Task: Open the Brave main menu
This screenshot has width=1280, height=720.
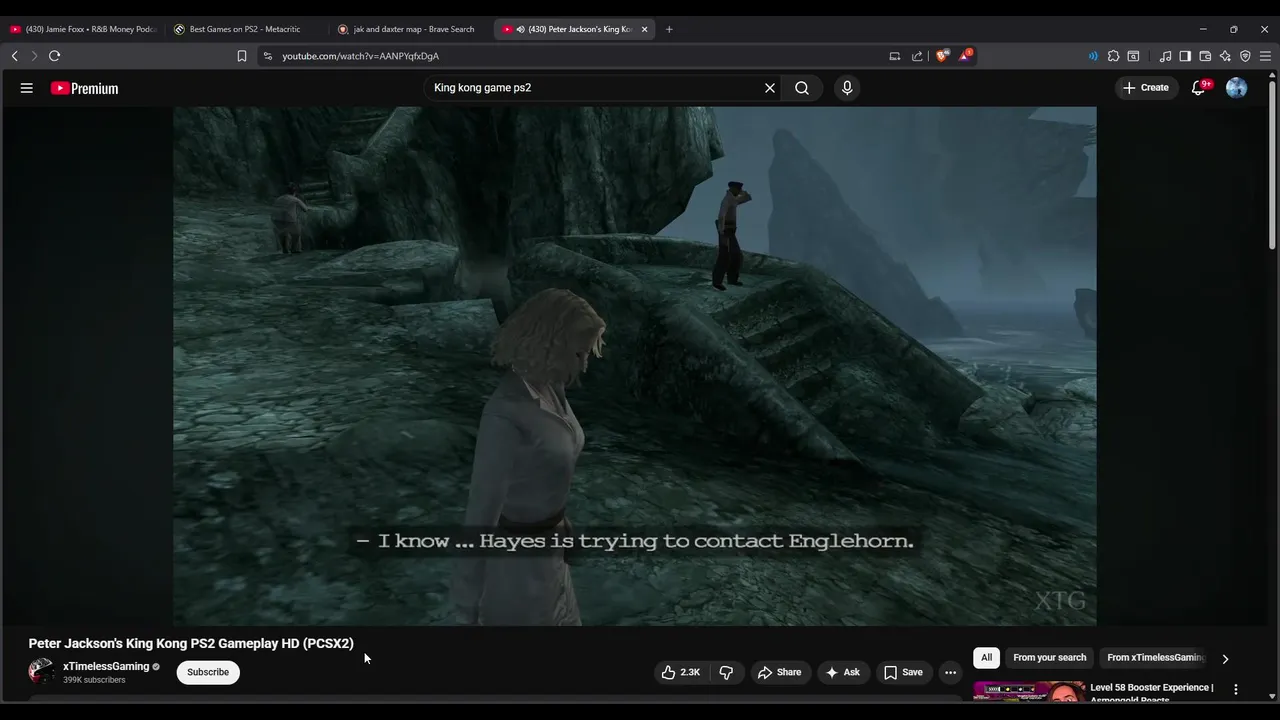Action: pos(1266,56)
